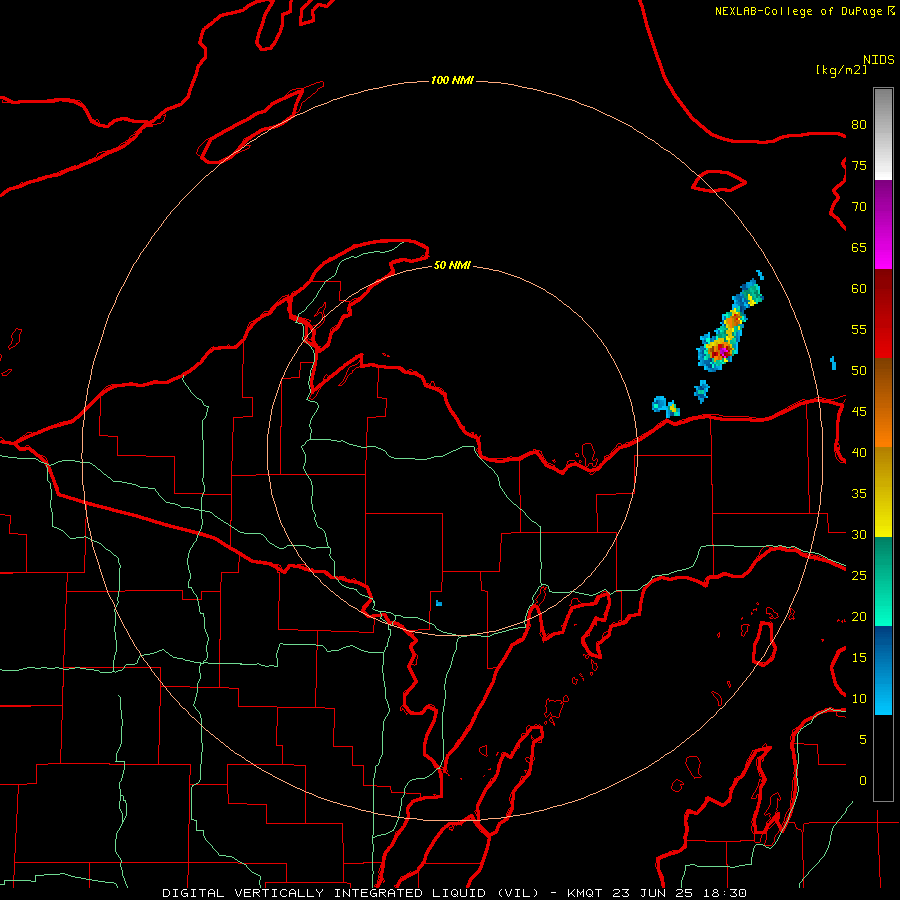Image resolution: width=900 pixels, height=900 pixels.
Task: Click the [kg/m2] units label
Action: click(x=841, y=70)
